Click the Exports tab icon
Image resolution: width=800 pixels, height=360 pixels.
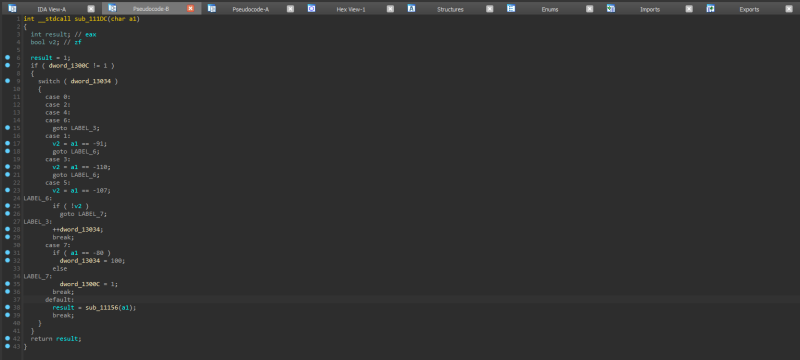coord(710,8)
